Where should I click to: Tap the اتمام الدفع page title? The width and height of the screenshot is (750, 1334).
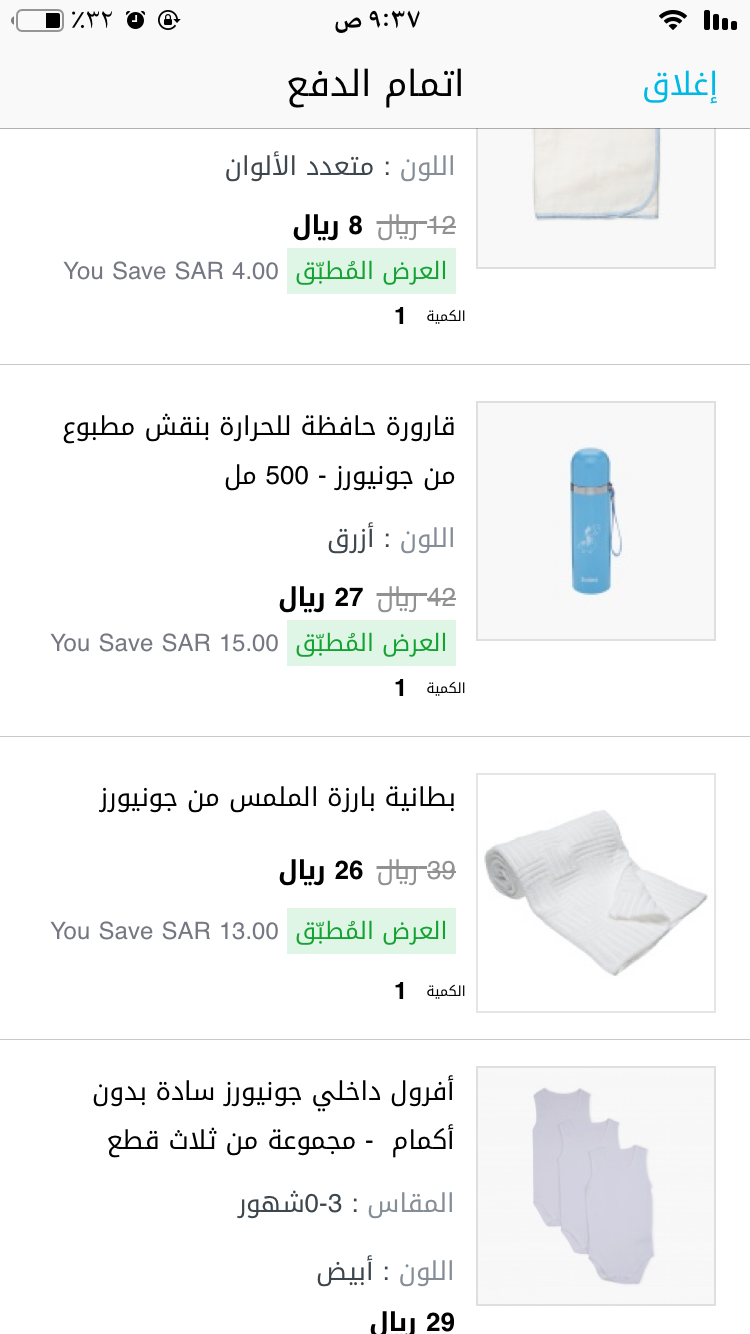click(375, 86)
